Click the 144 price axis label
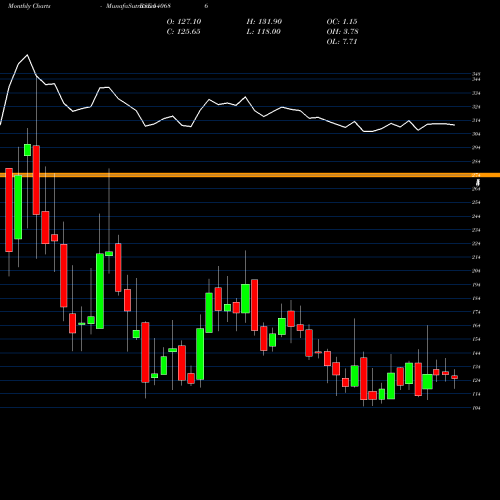 click(x=476, y=353)
